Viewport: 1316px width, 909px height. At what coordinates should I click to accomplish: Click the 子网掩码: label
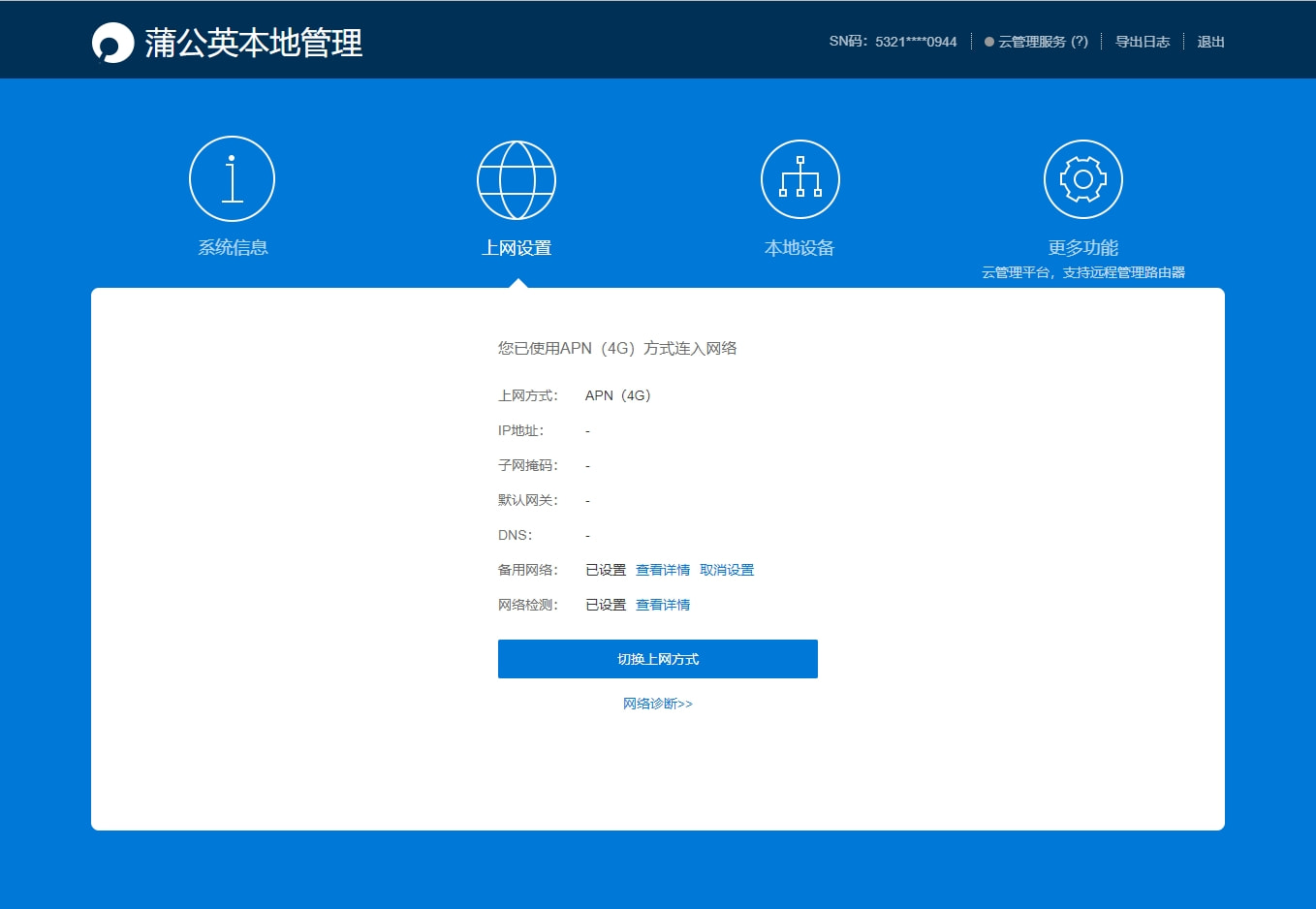click(x=528, y=465)
